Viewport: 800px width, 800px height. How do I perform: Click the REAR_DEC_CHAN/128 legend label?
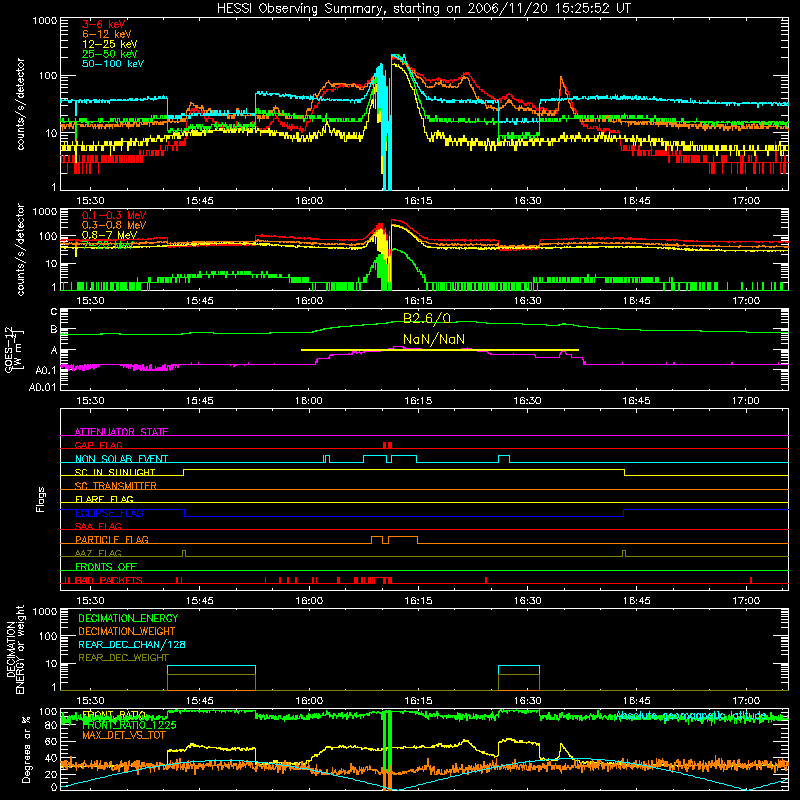132,644
